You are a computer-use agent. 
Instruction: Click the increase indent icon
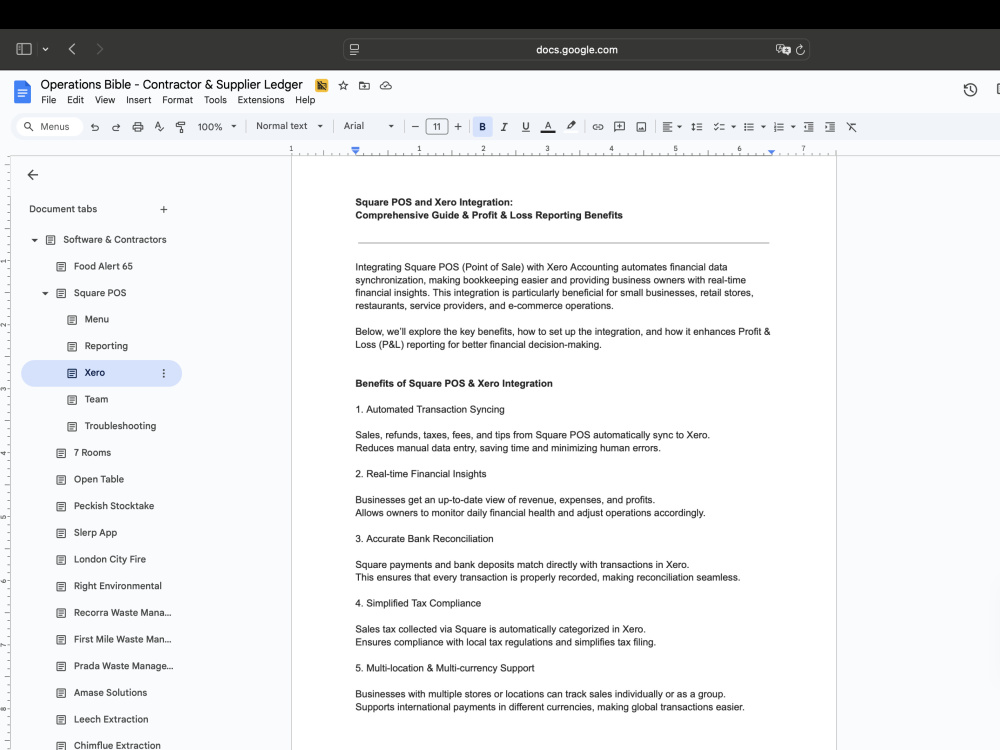point(830,127)
